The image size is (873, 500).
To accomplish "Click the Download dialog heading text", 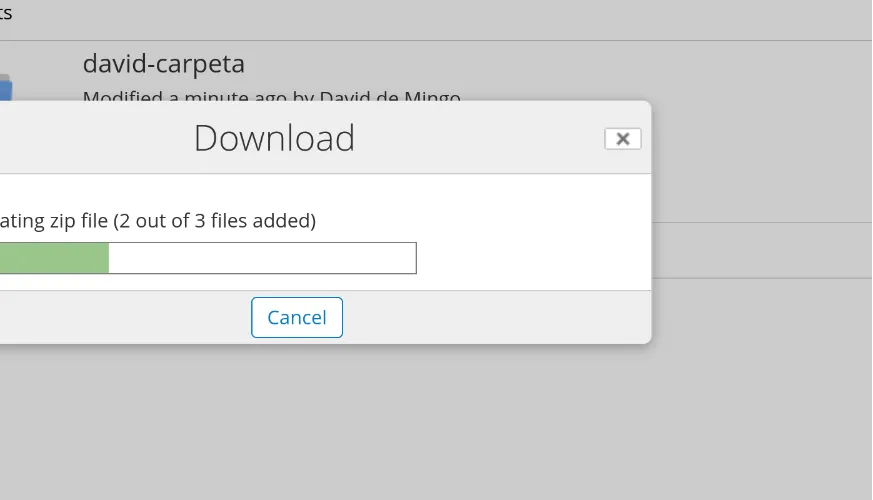I will coord(274,138).
